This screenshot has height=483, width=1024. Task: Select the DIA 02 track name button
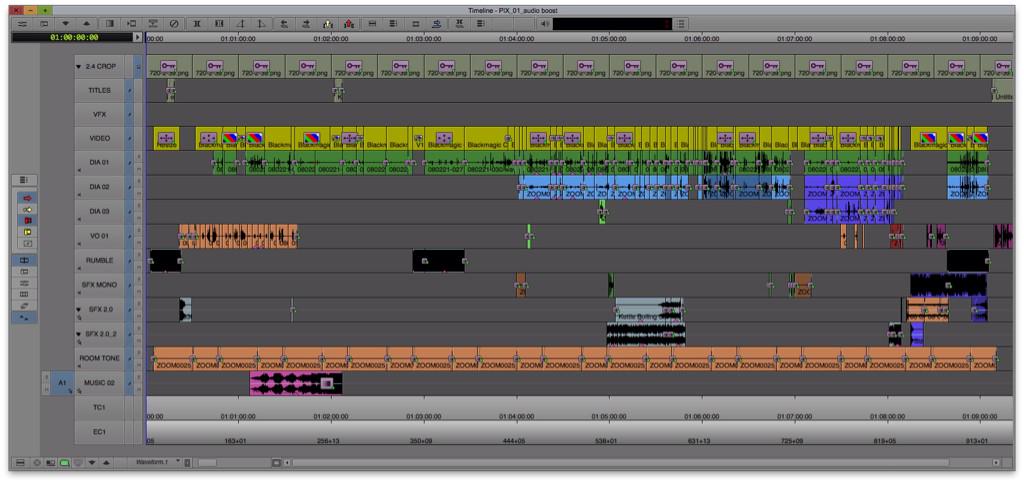[x=99, y=187]
